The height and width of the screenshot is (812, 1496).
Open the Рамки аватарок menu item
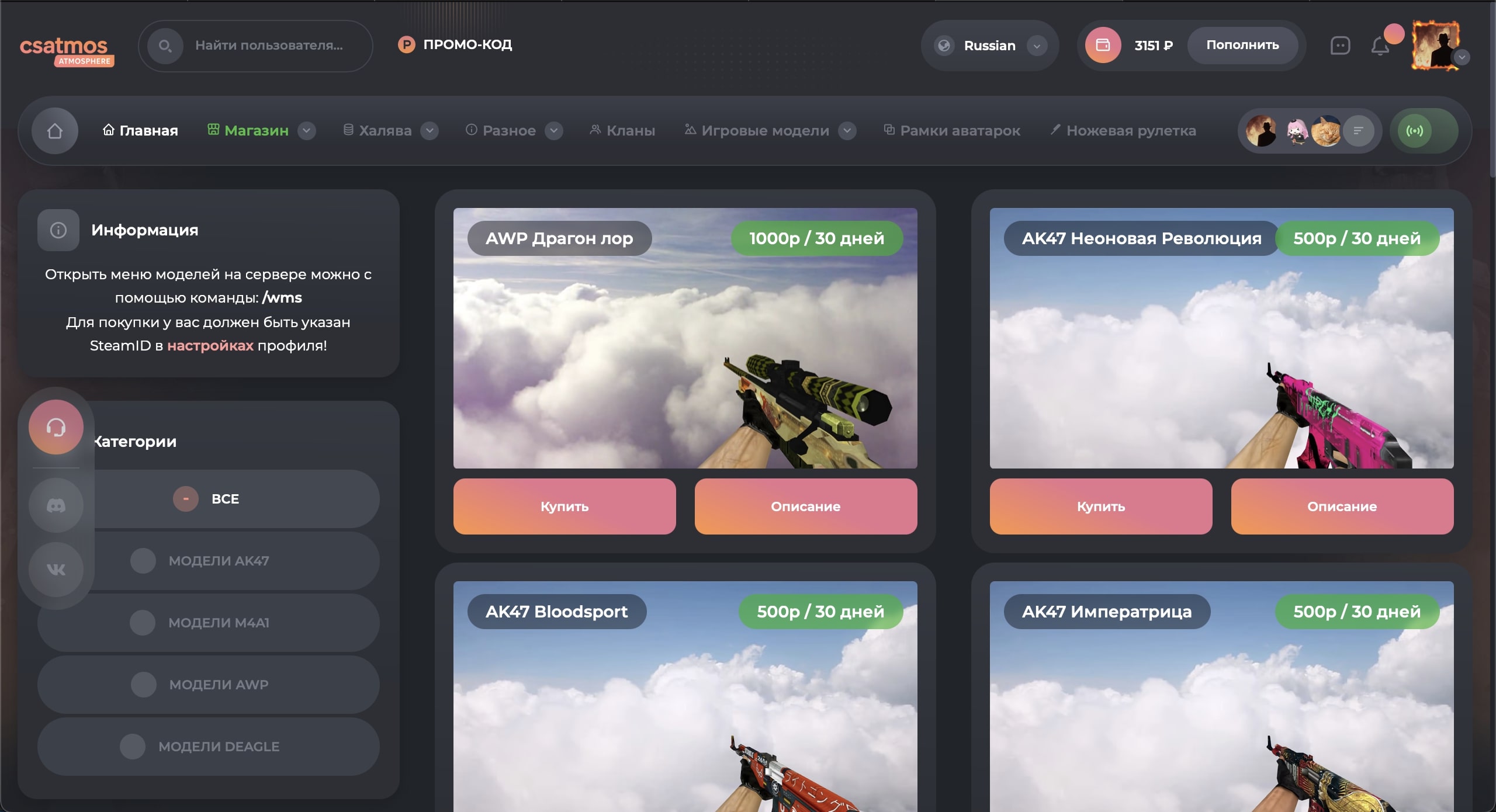[952, 130]
